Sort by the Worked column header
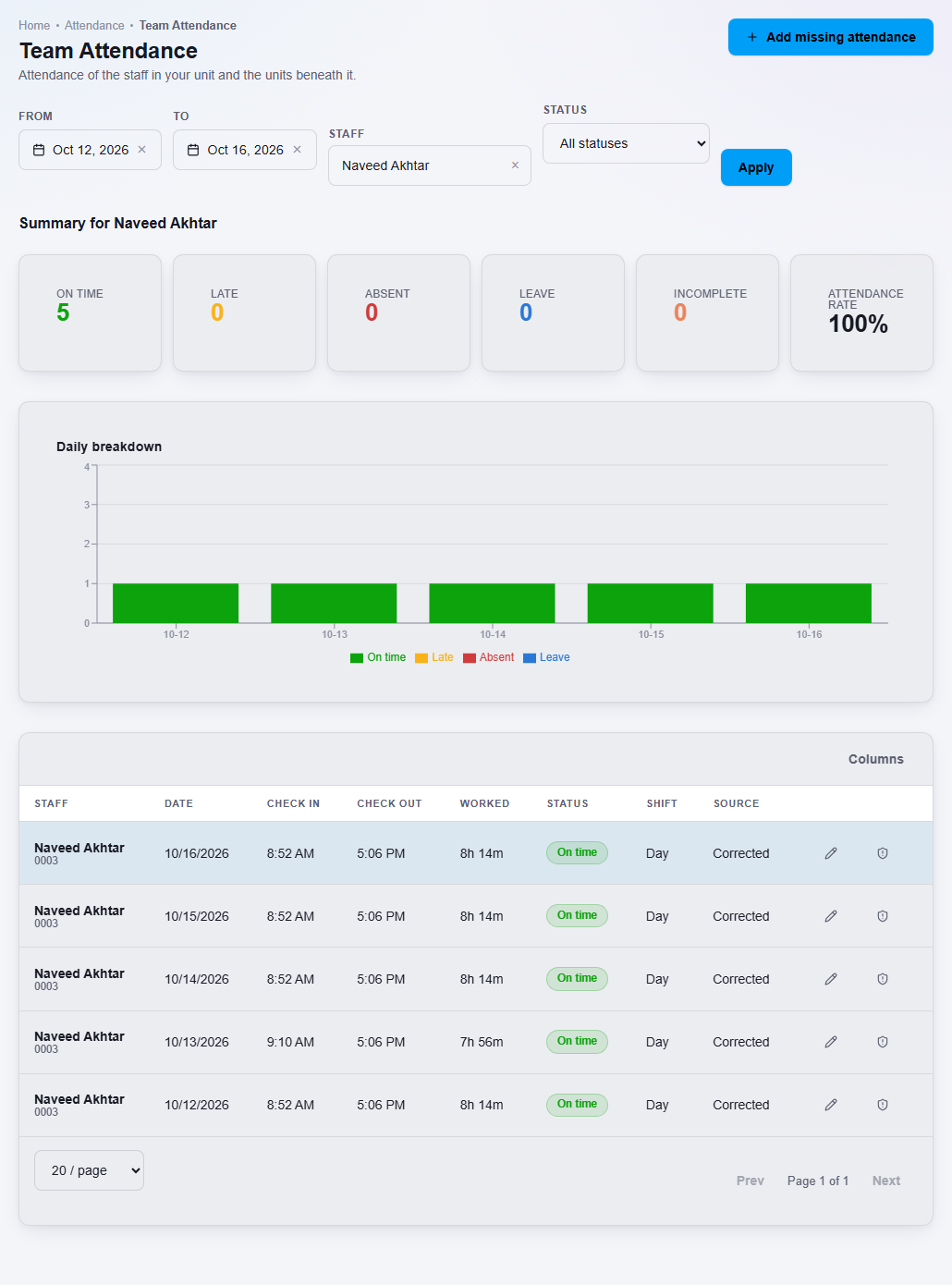Image resolution: width=952 pixels, height=1285 pixels. [484, 803]
